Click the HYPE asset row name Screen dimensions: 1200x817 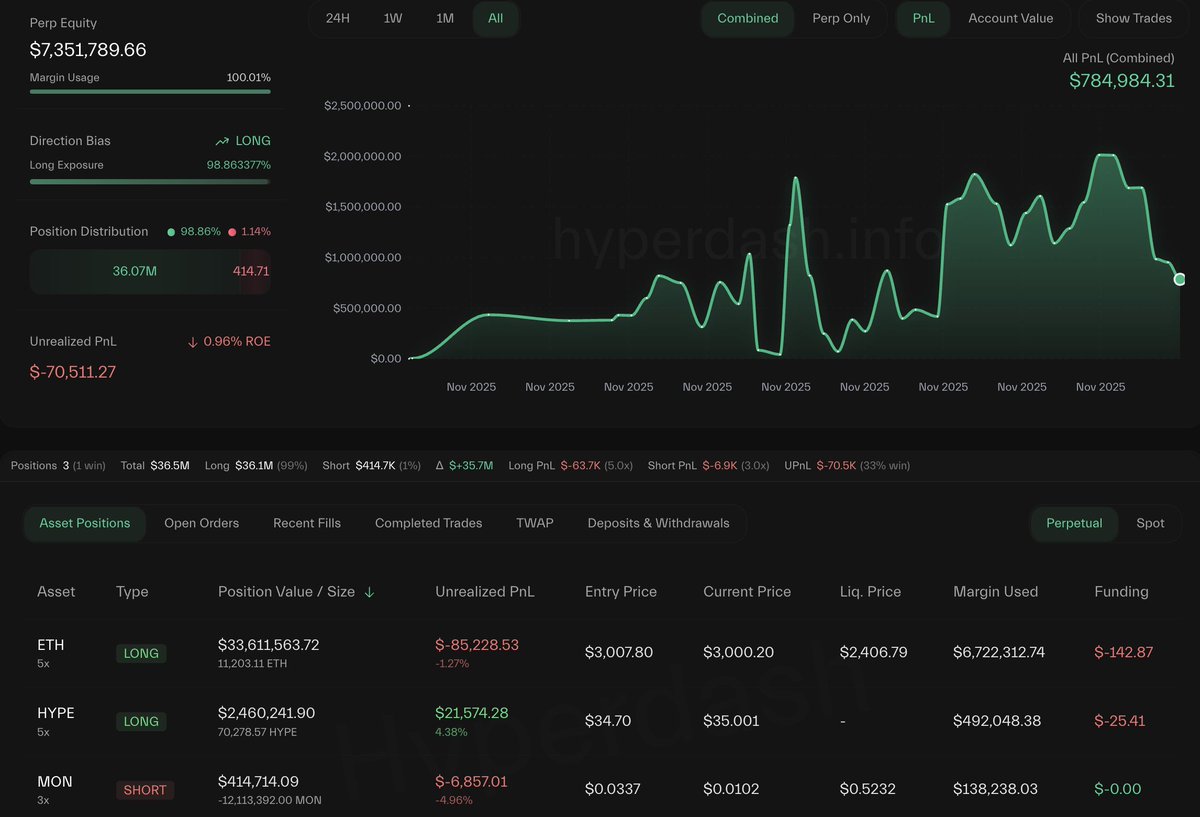pos(56,713)
